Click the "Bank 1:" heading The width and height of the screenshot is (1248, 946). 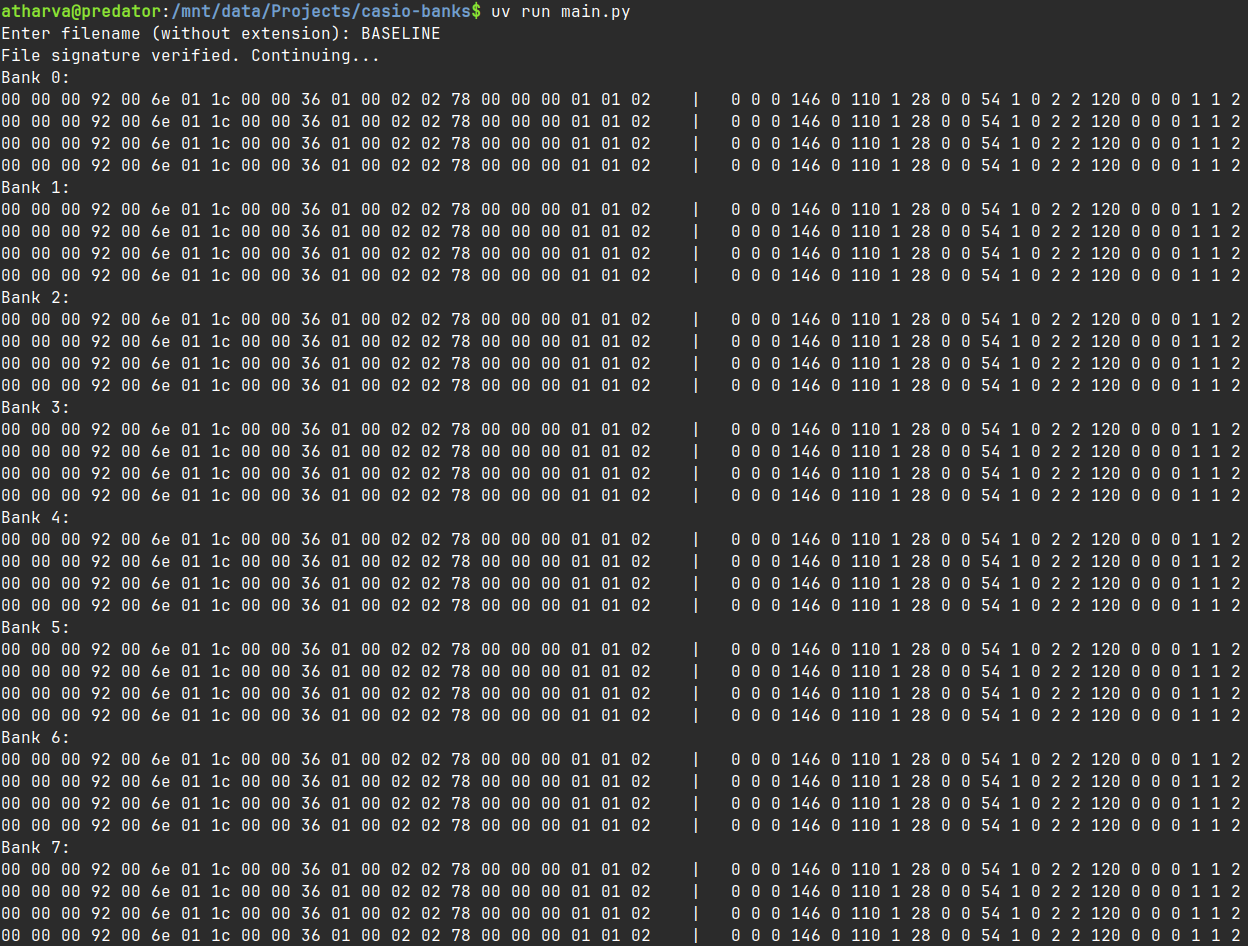coord(35,188)
